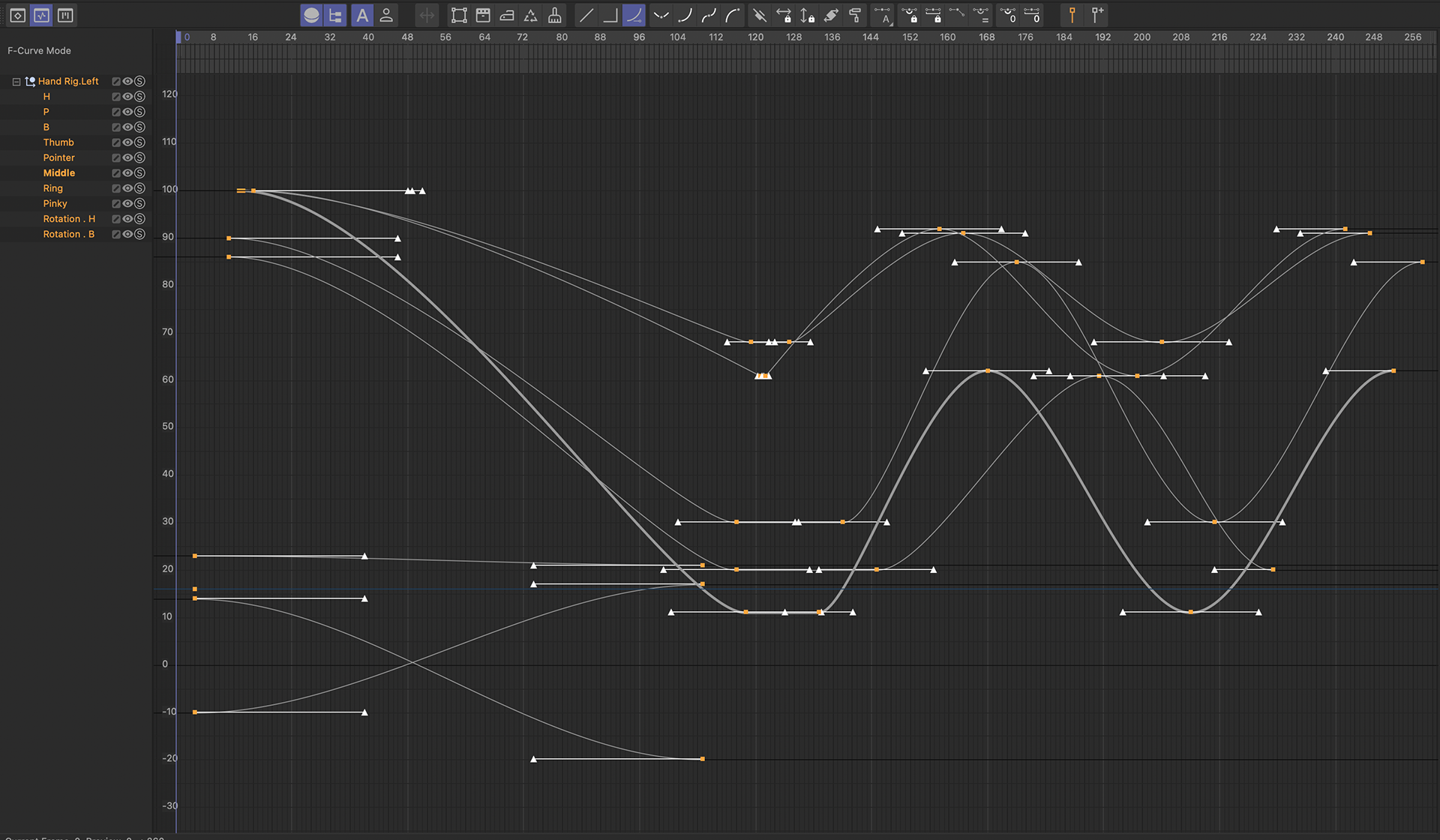Toggle the sphere automatic mode icon
The width and height of the screenshot is (1440, 840).
pos(311,15)
